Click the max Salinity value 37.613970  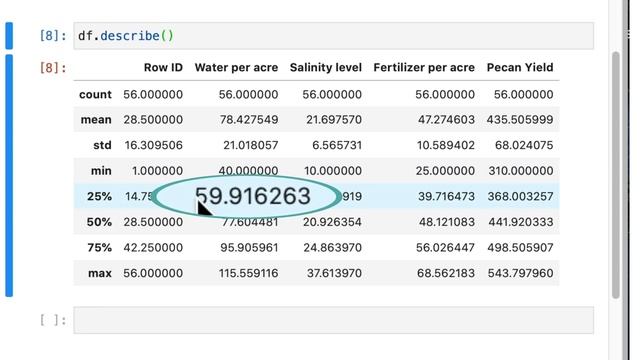334,273
